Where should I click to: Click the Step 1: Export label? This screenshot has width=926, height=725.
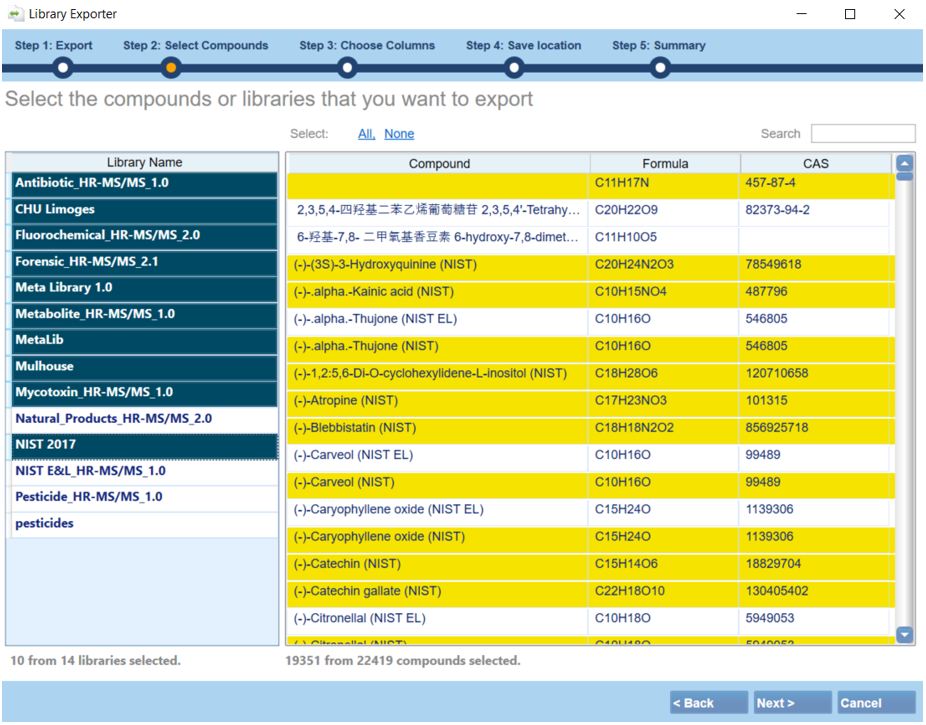click(x=54, y=45)
